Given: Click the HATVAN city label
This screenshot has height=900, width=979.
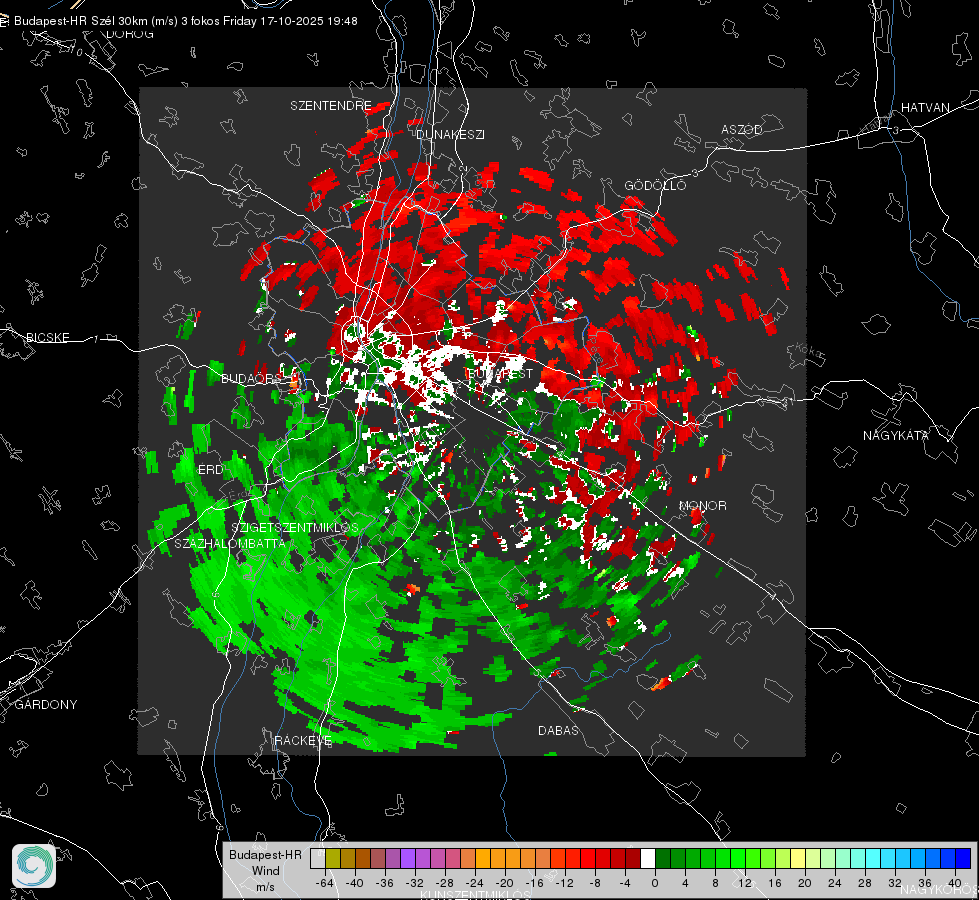Looking at the screenshot, I should coord(925,107).
